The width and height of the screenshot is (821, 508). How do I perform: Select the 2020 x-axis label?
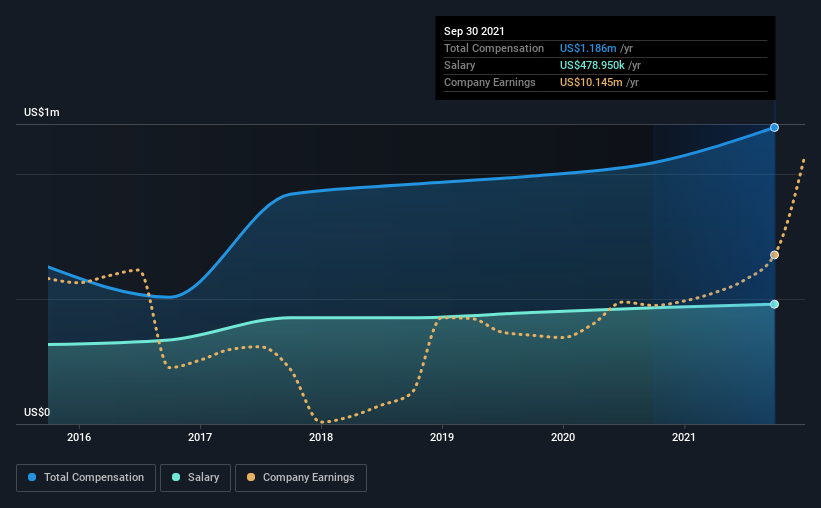[x=563, y=437]
